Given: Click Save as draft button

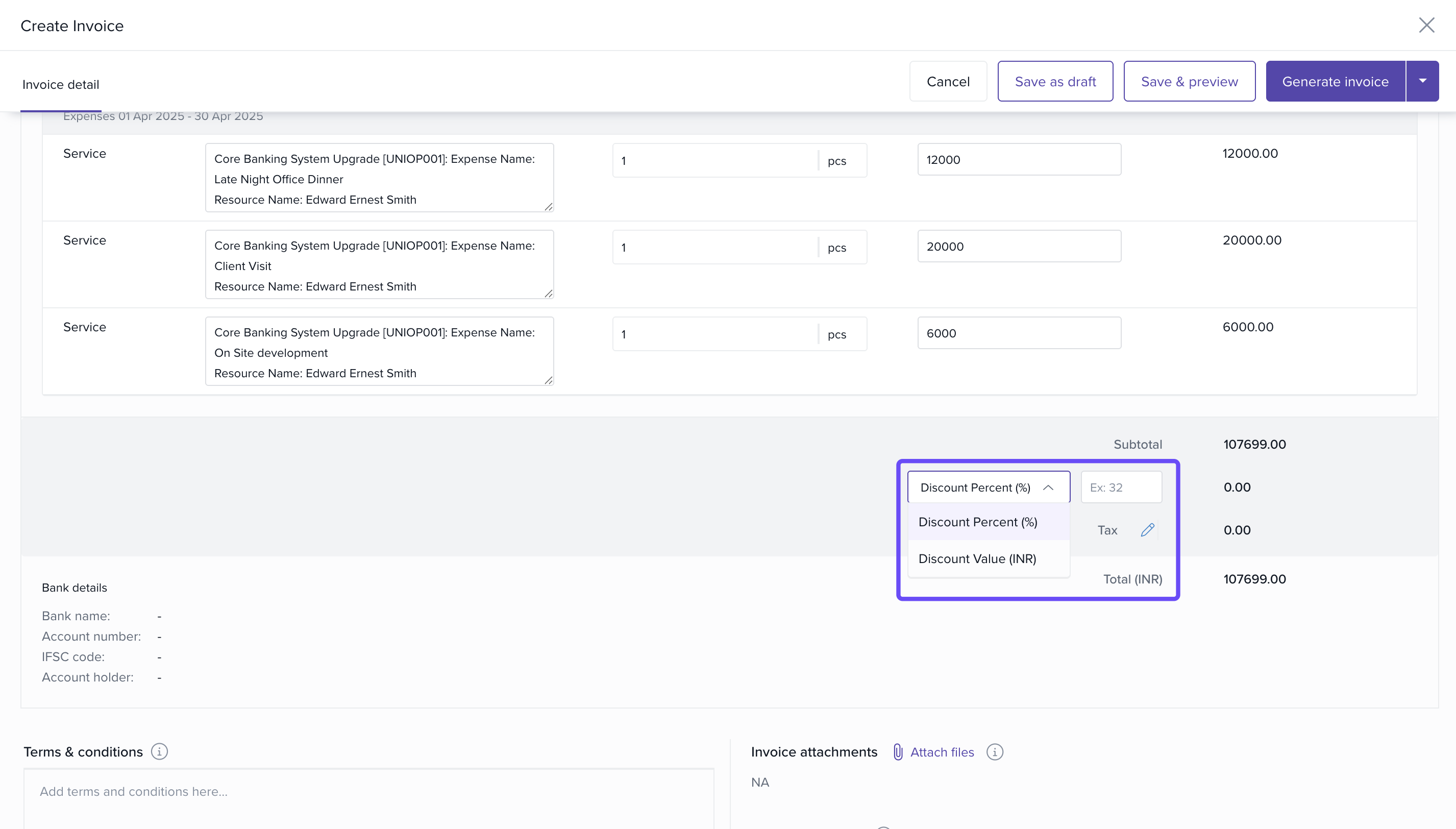Looking at the screenshot, I should (x=1055, y=82).
